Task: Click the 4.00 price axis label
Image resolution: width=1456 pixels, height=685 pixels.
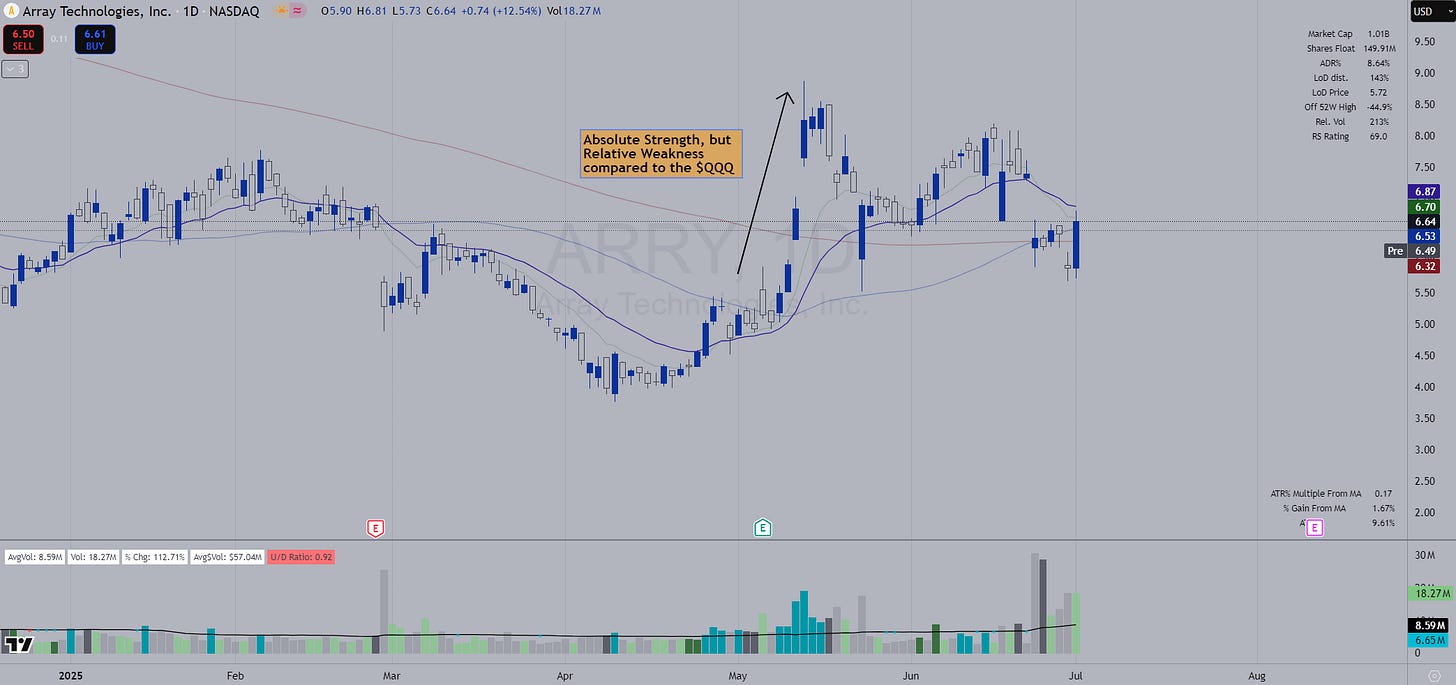Action: pyautogui.click(x=1423, y=386)
